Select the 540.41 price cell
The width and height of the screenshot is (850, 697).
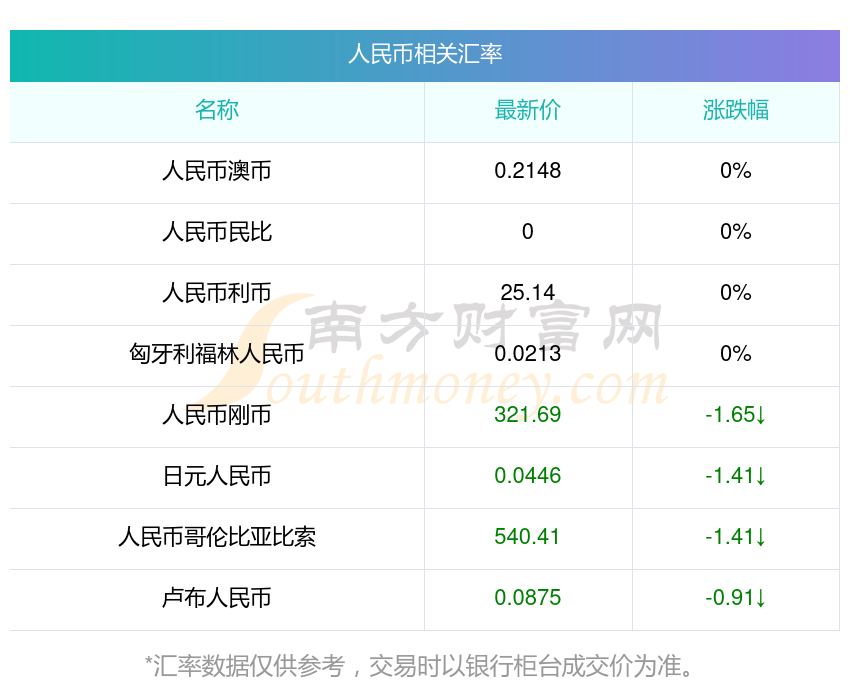click(x=528, y=537)
